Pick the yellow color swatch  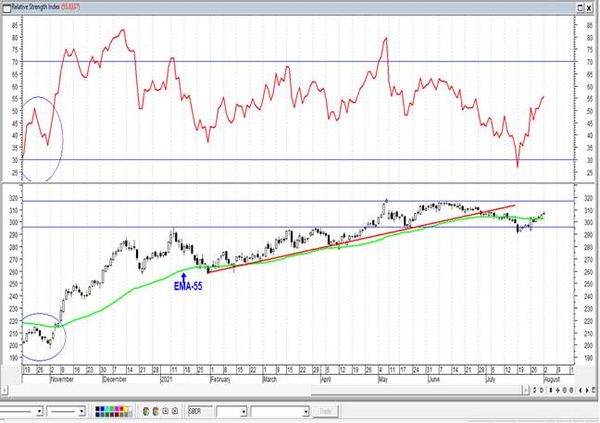click(x=126, y=409)
